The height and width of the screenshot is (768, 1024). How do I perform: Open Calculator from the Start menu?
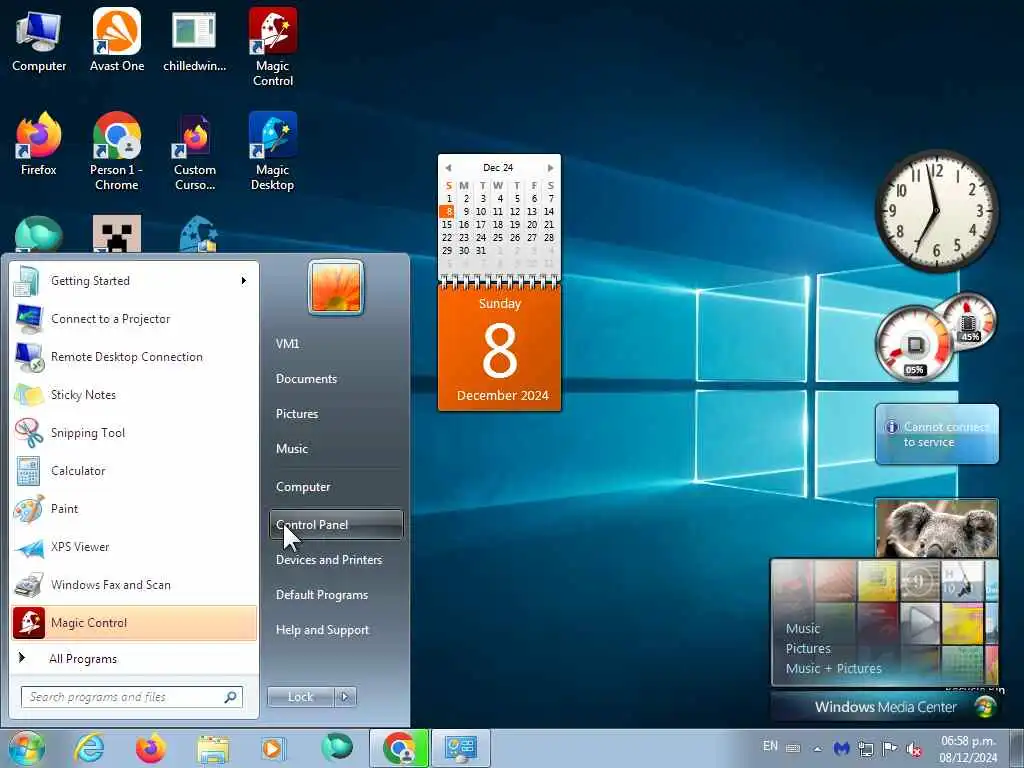[135, 470]
